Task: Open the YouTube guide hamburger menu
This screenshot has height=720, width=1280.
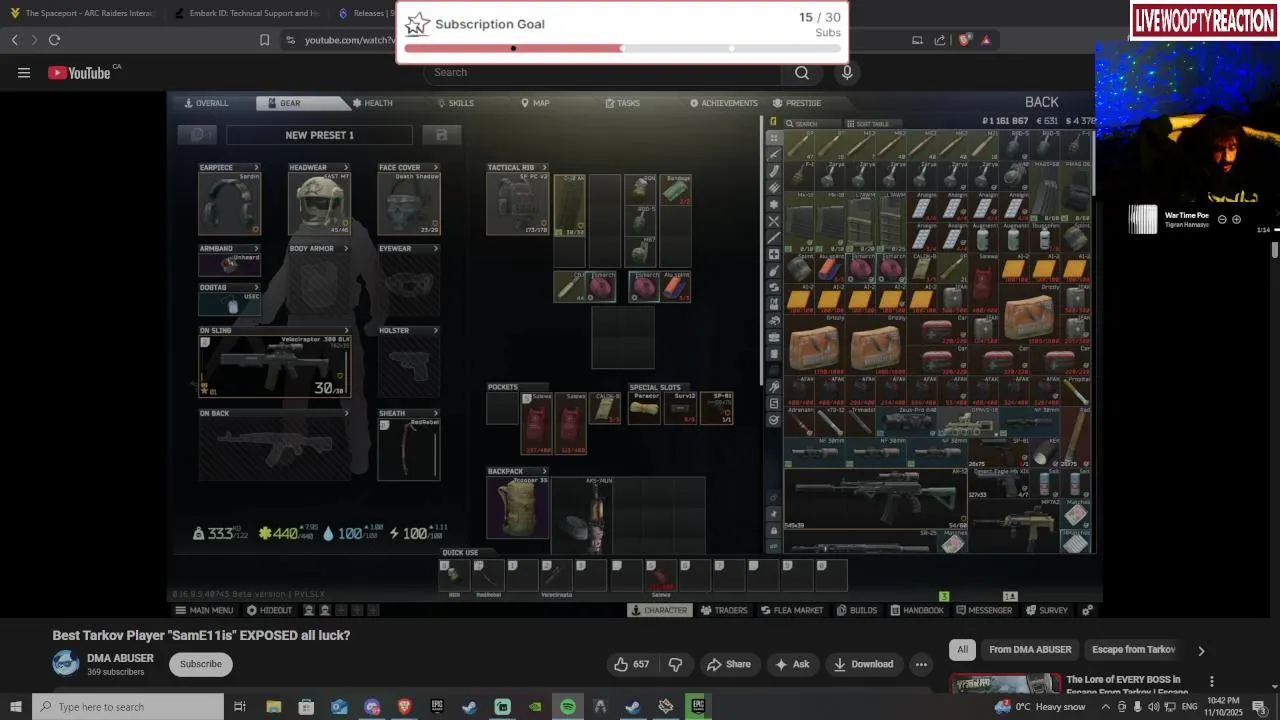Action: click(x=24, y=72)
